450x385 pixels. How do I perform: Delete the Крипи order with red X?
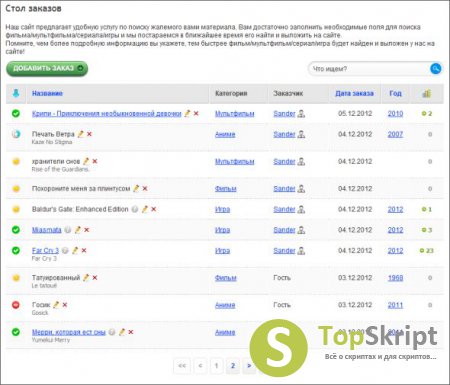click(196, 113)
